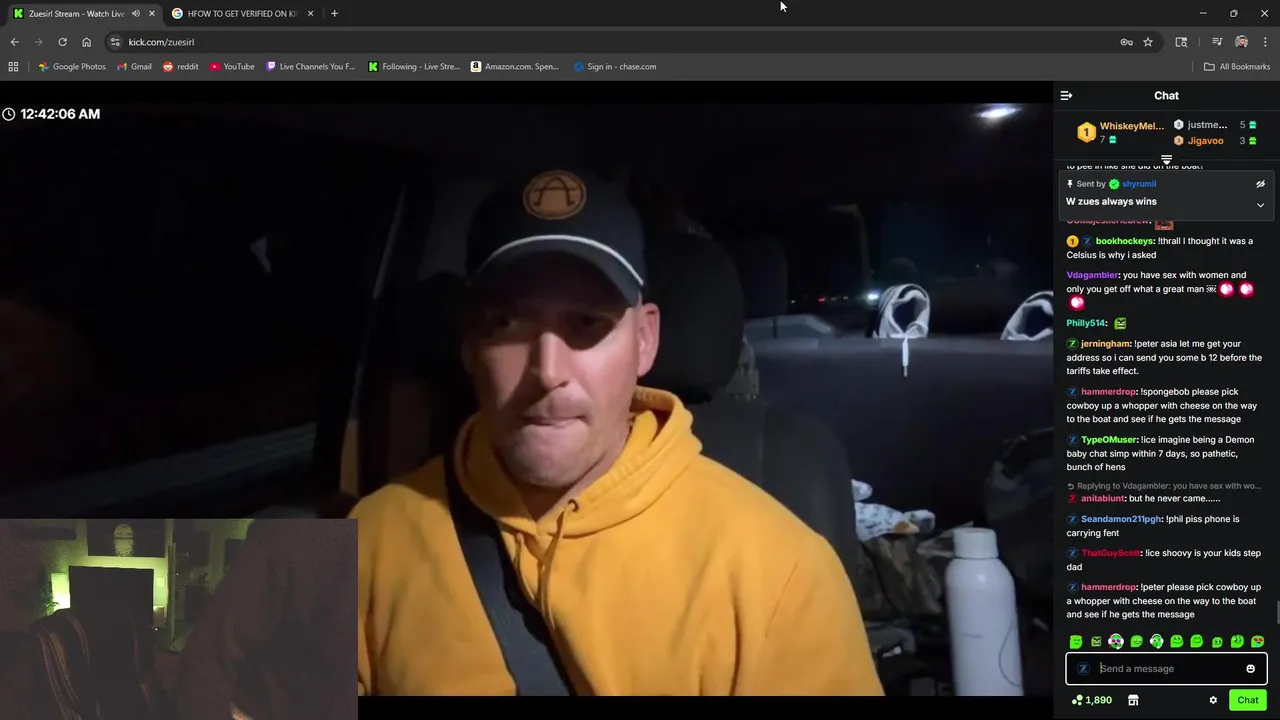Close the HOW TO GET VERIFIED tab
Image resolution: width=1280 pixels, height=720 pixels.
(x=310, y=14)
